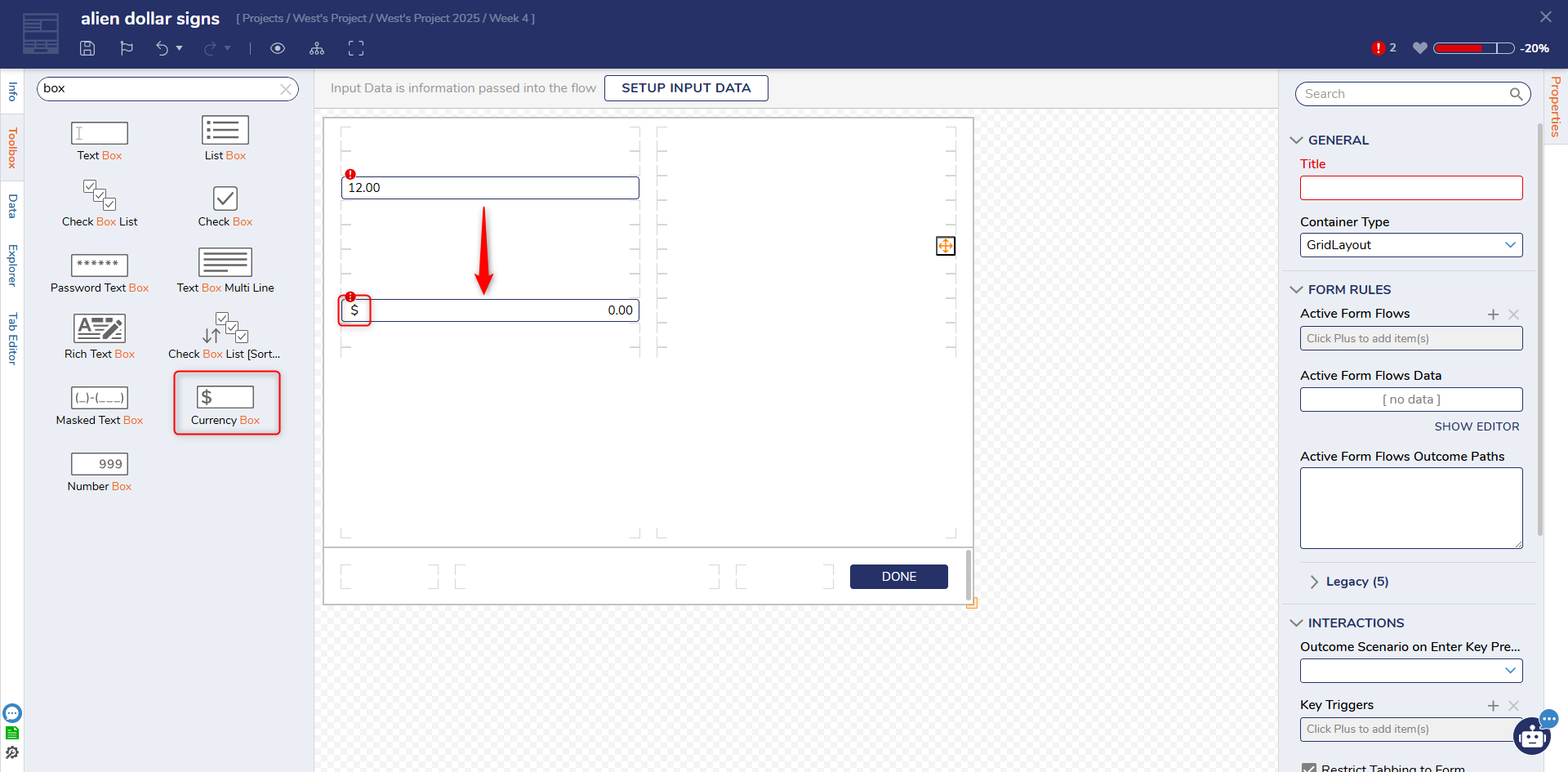The height and width of the screenshot is (772, 1568).
Task: Collapse the GENERAL section
Action: pos(1296,141)
